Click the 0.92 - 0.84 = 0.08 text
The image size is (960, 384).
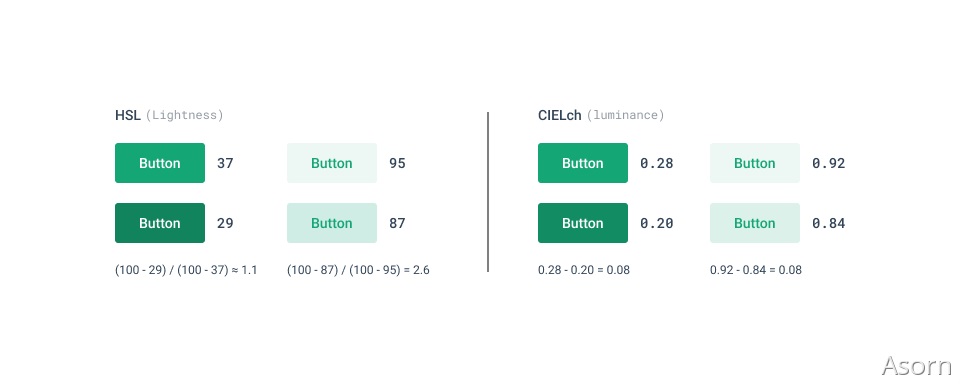pos(756,270)
